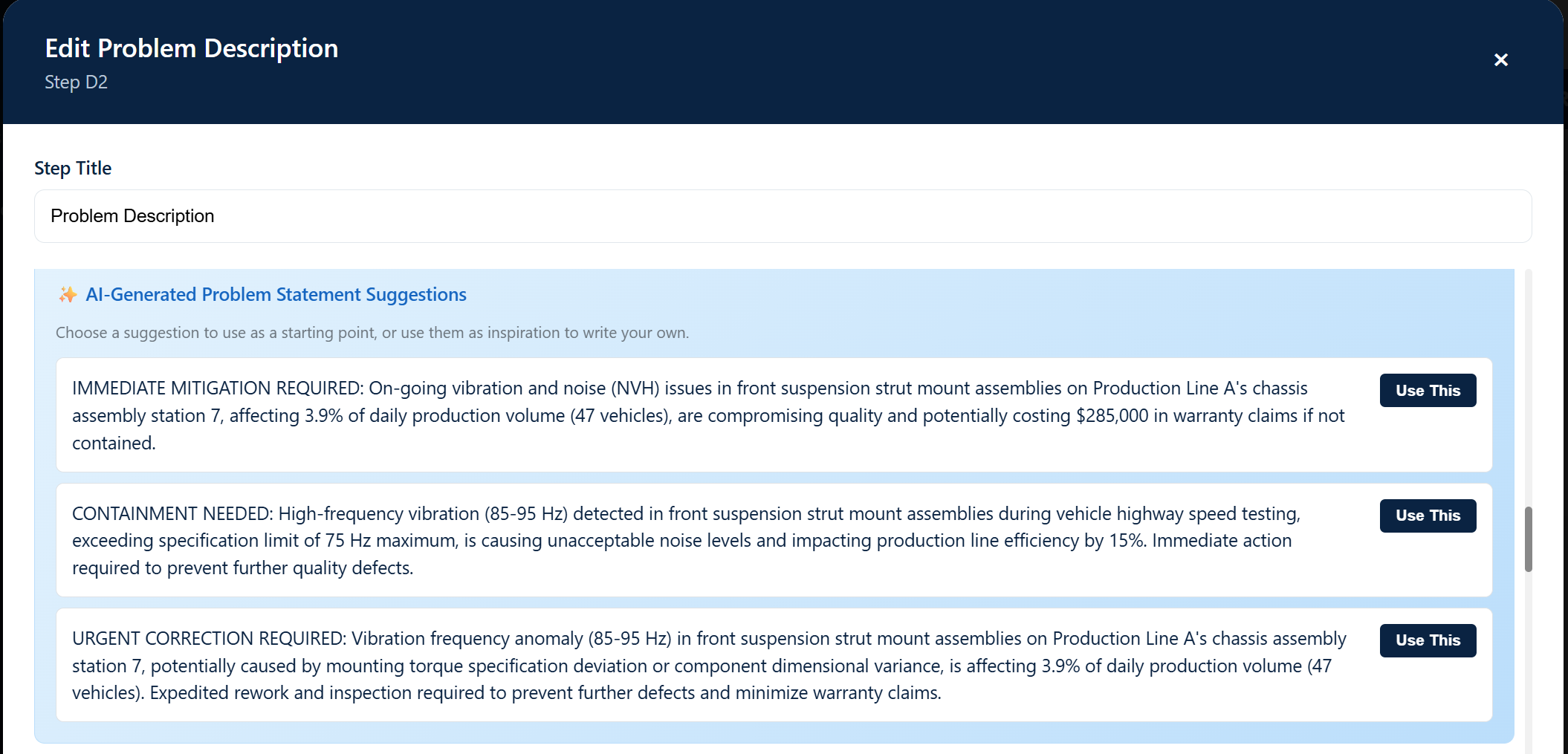Click the AI-Generated Problem Statement Suggestions heading

(276, 295)
